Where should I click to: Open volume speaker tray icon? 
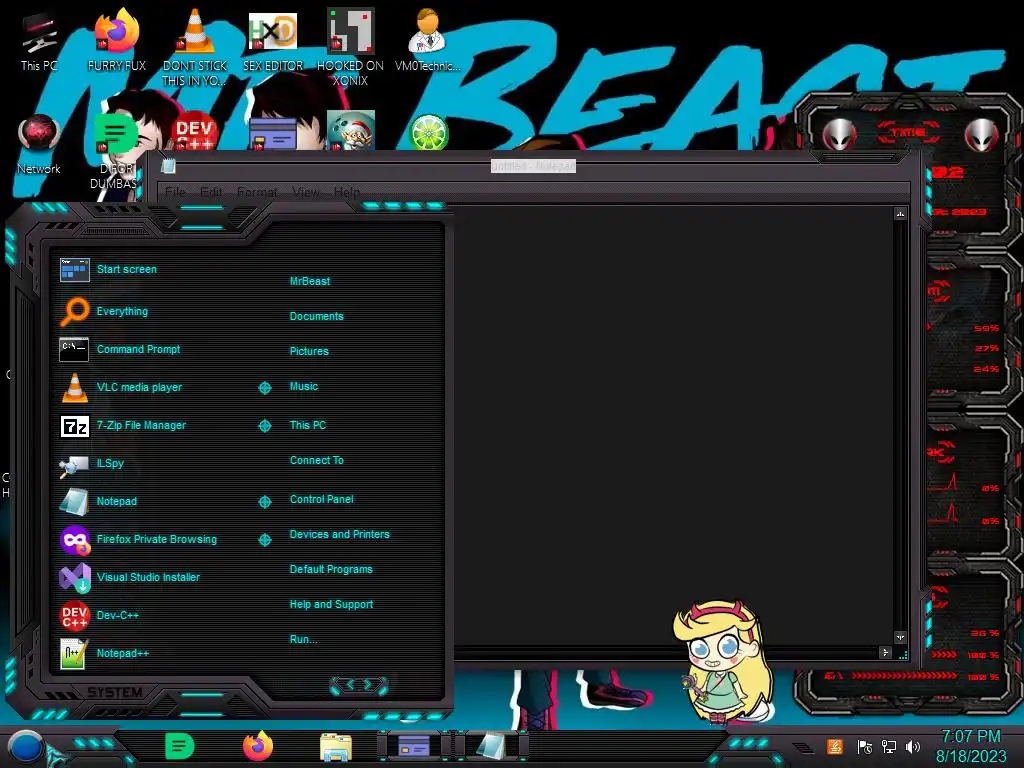(913, 746)
